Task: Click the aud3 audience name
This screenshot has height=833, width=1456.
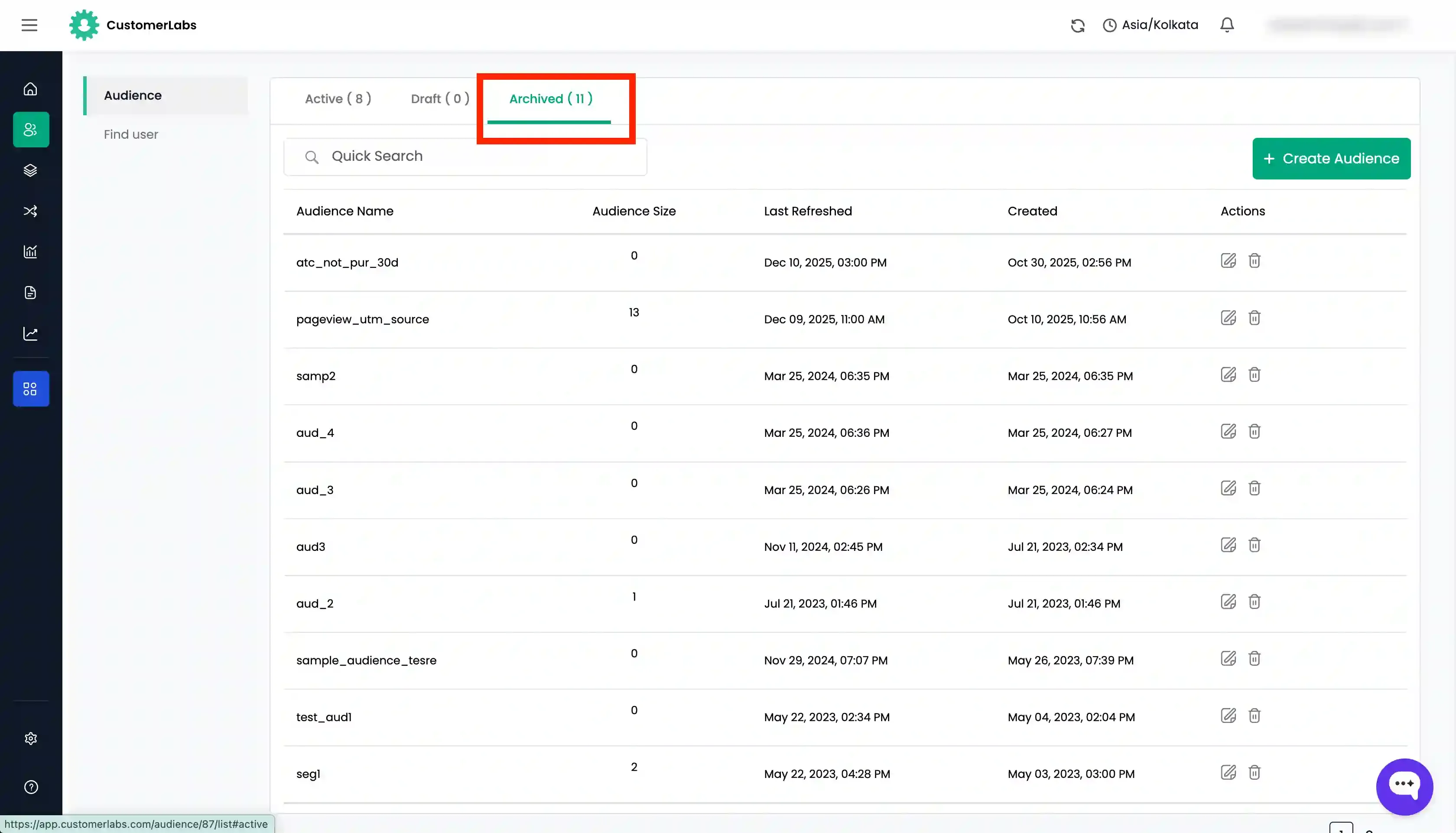Action: [x=311, y=547]
